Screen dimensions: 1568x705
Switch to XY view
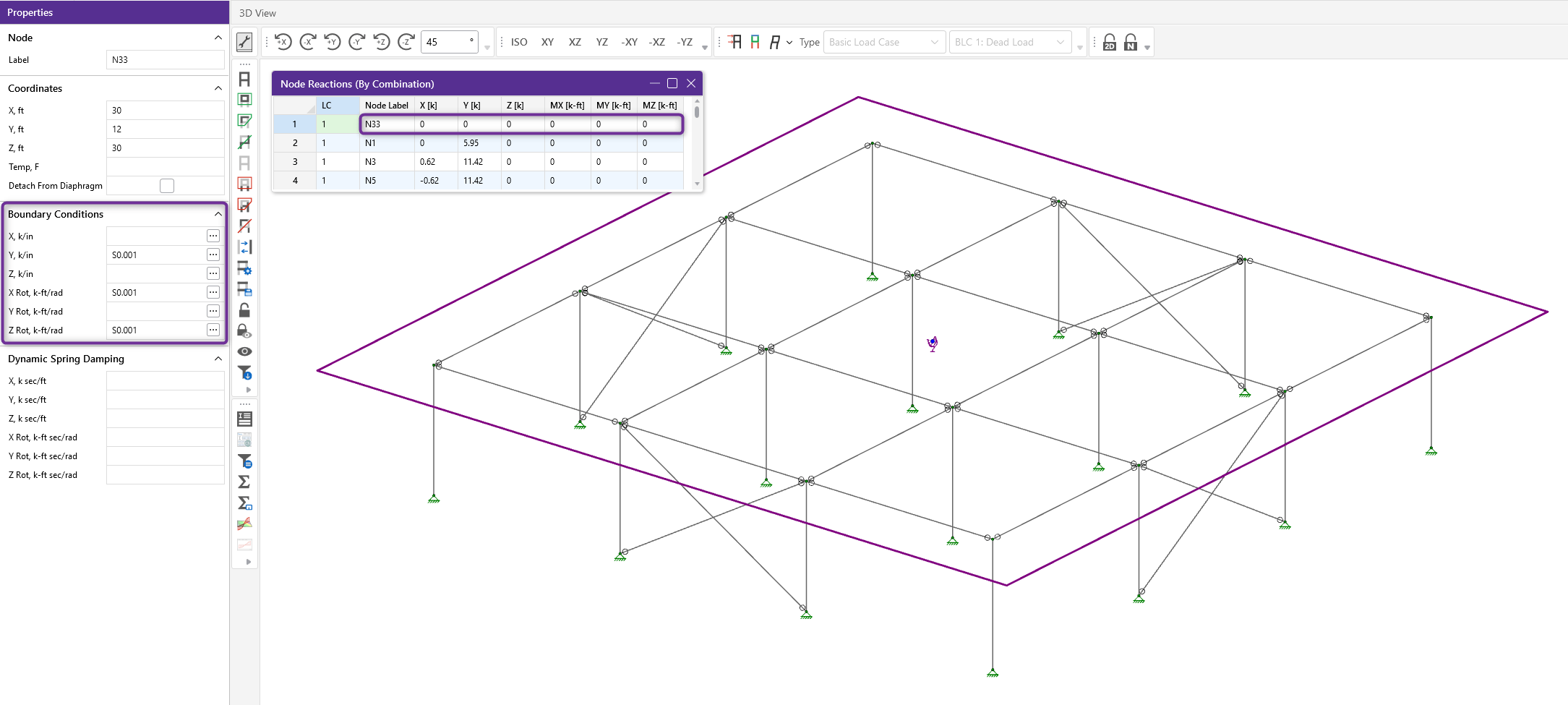coord(547,42)
